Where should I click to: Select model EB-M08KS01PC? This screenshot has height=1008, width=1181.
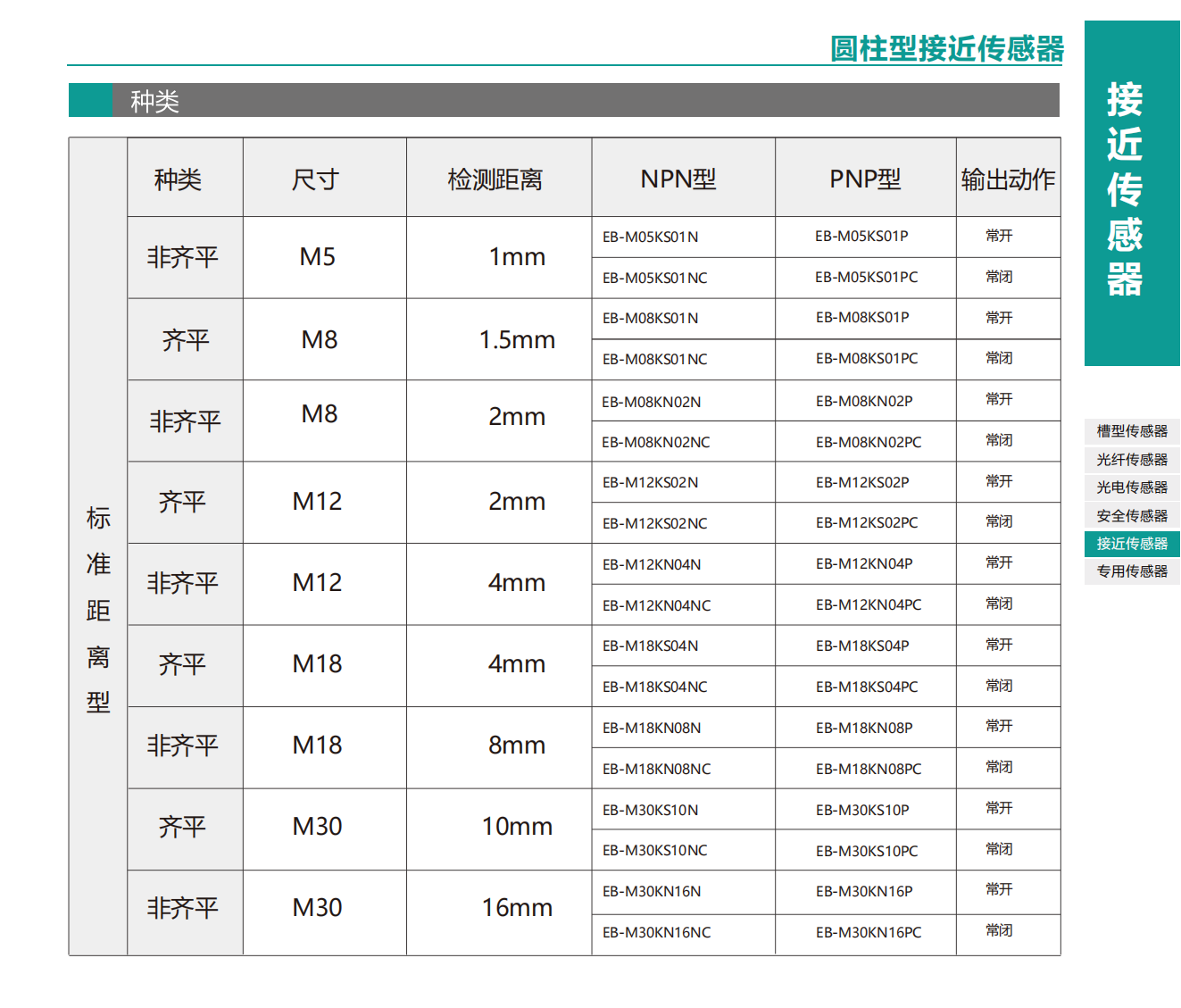[867, 358]
